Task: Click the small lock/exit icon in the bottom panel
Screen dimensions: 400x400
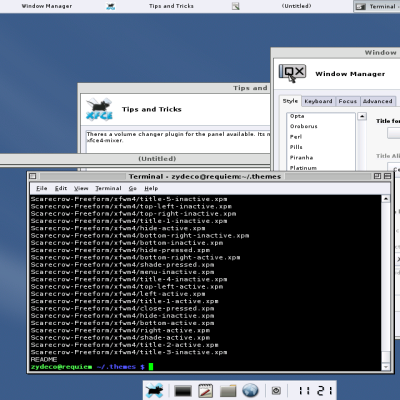Action: click(x=276, y=390)
